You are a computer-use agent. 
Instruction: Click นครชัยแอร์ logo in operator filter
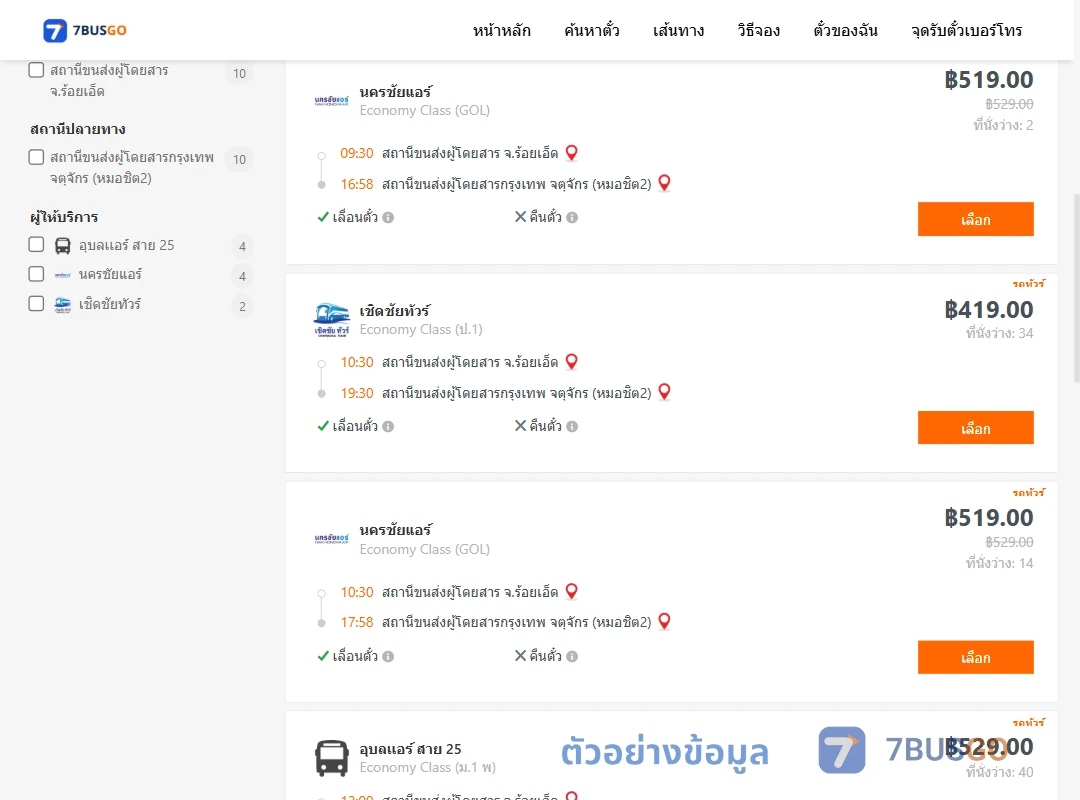(x=63, y=275)
